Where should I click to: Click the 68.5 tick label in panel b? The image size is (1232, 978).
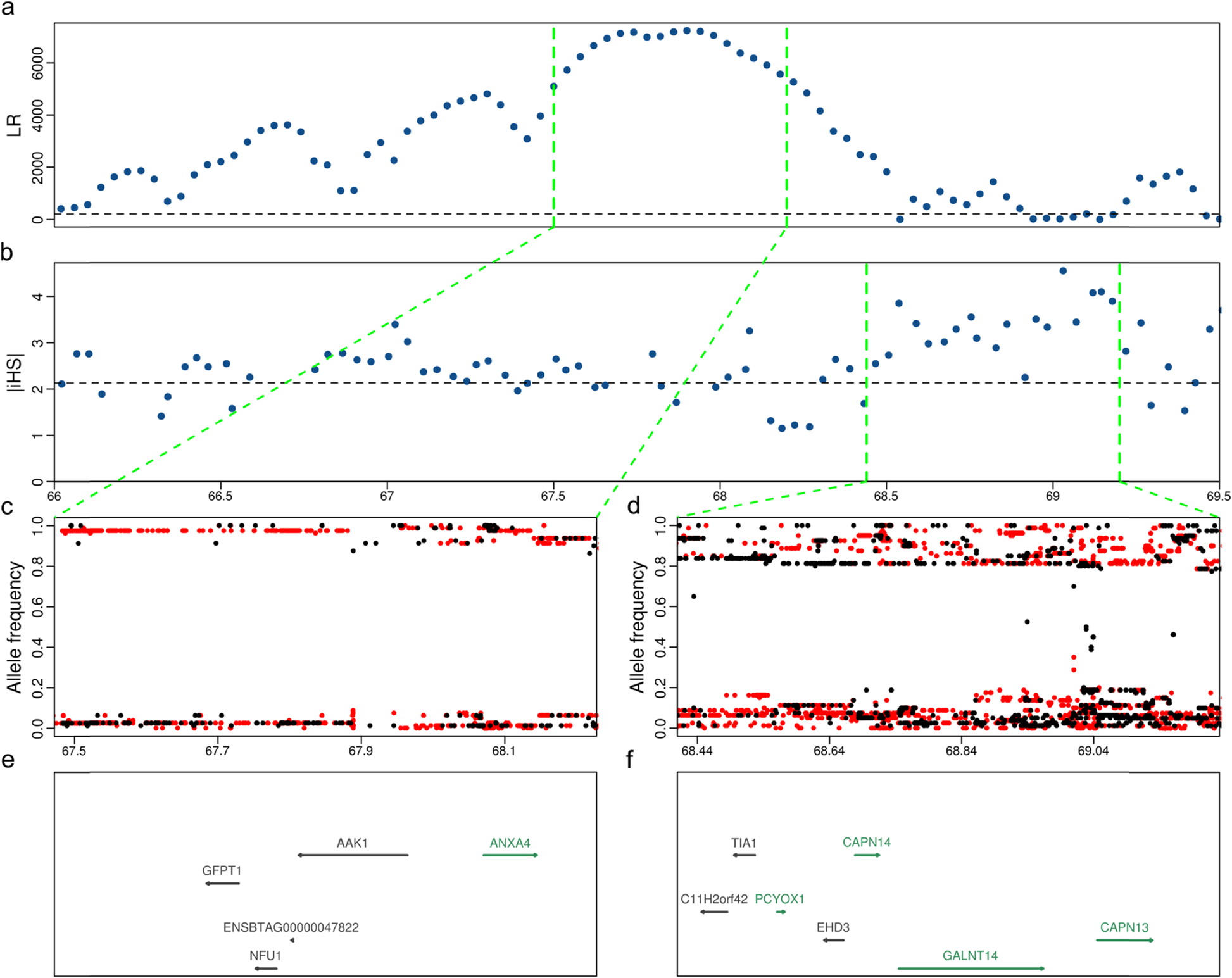pos(886,496)
